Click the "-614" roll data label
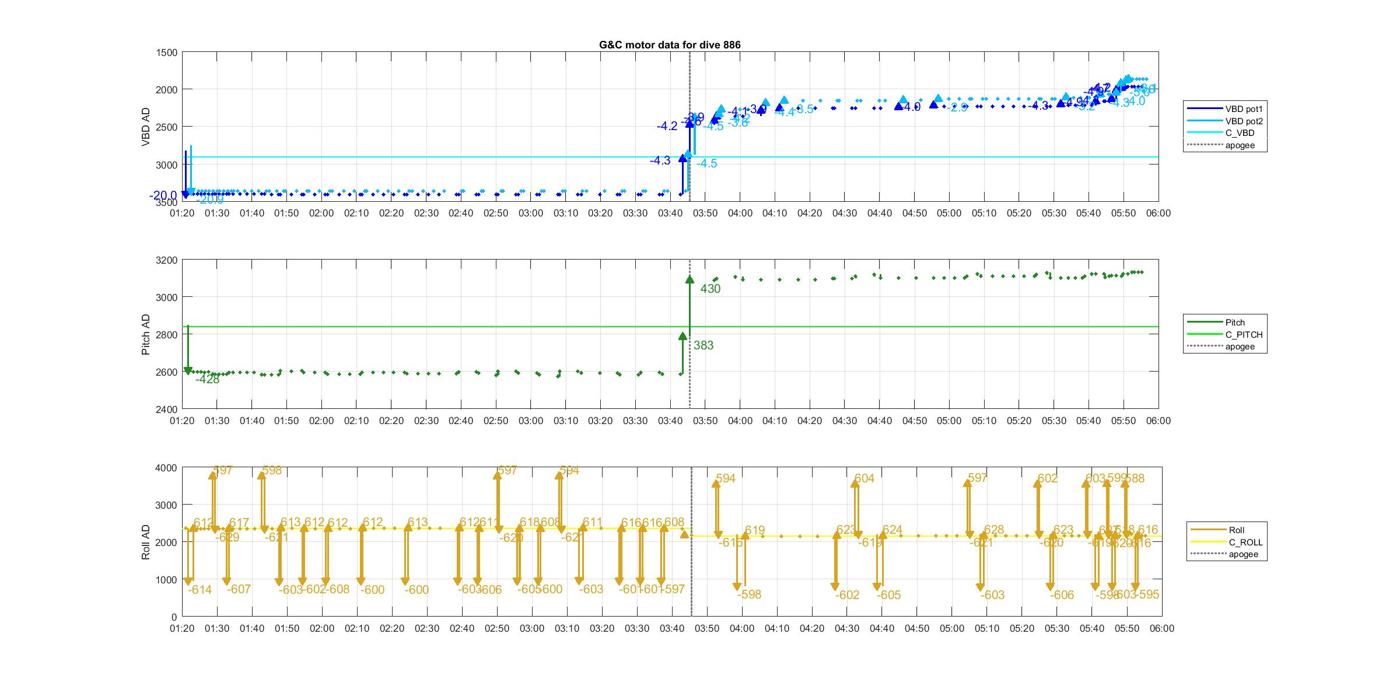The image size is (1400, 693). coord(200,590)
